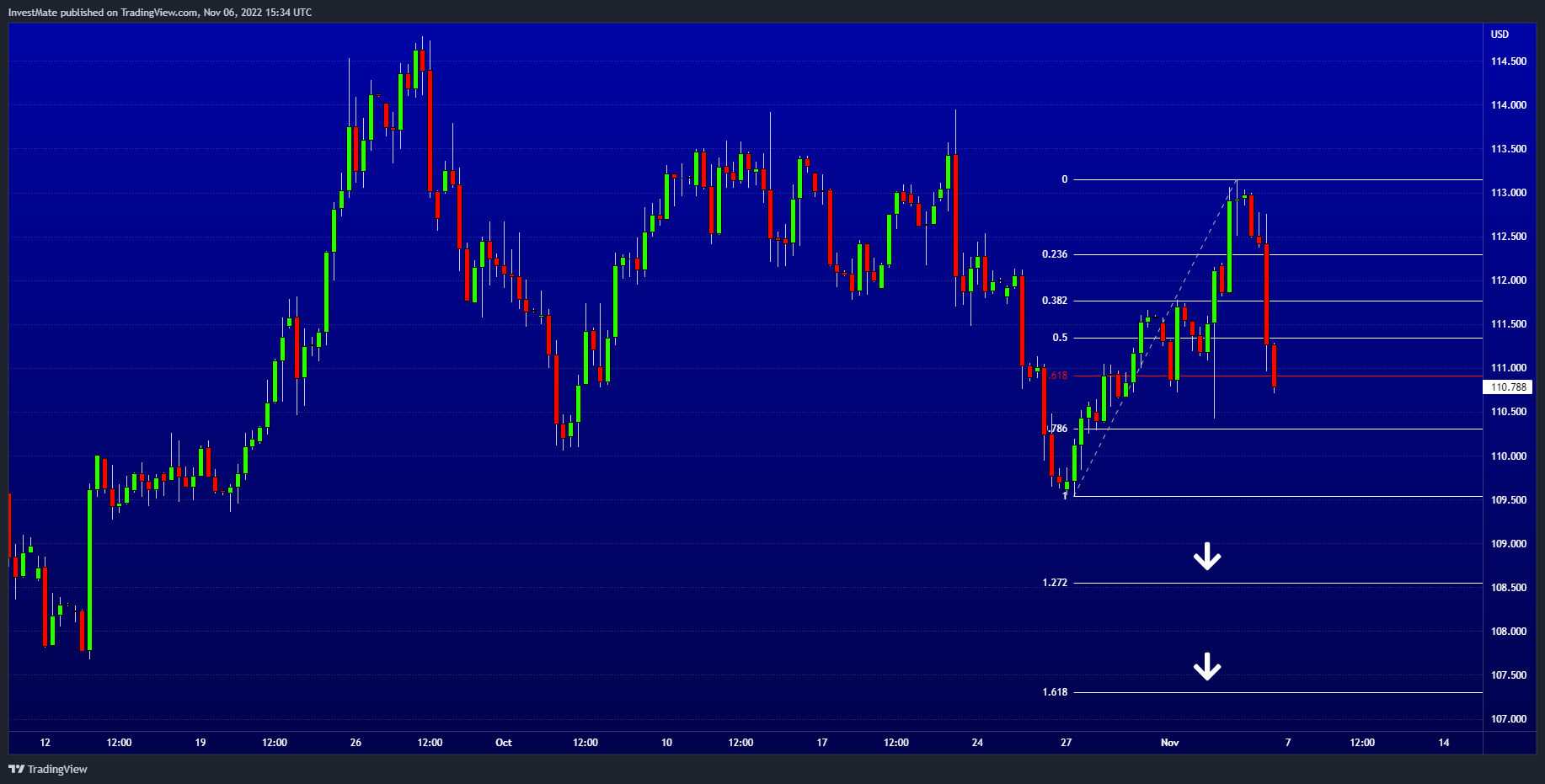Click the 113.500 price axis label
Image resolution: width=1545 pixels, height=784 pixels.
coord(1509,149)
